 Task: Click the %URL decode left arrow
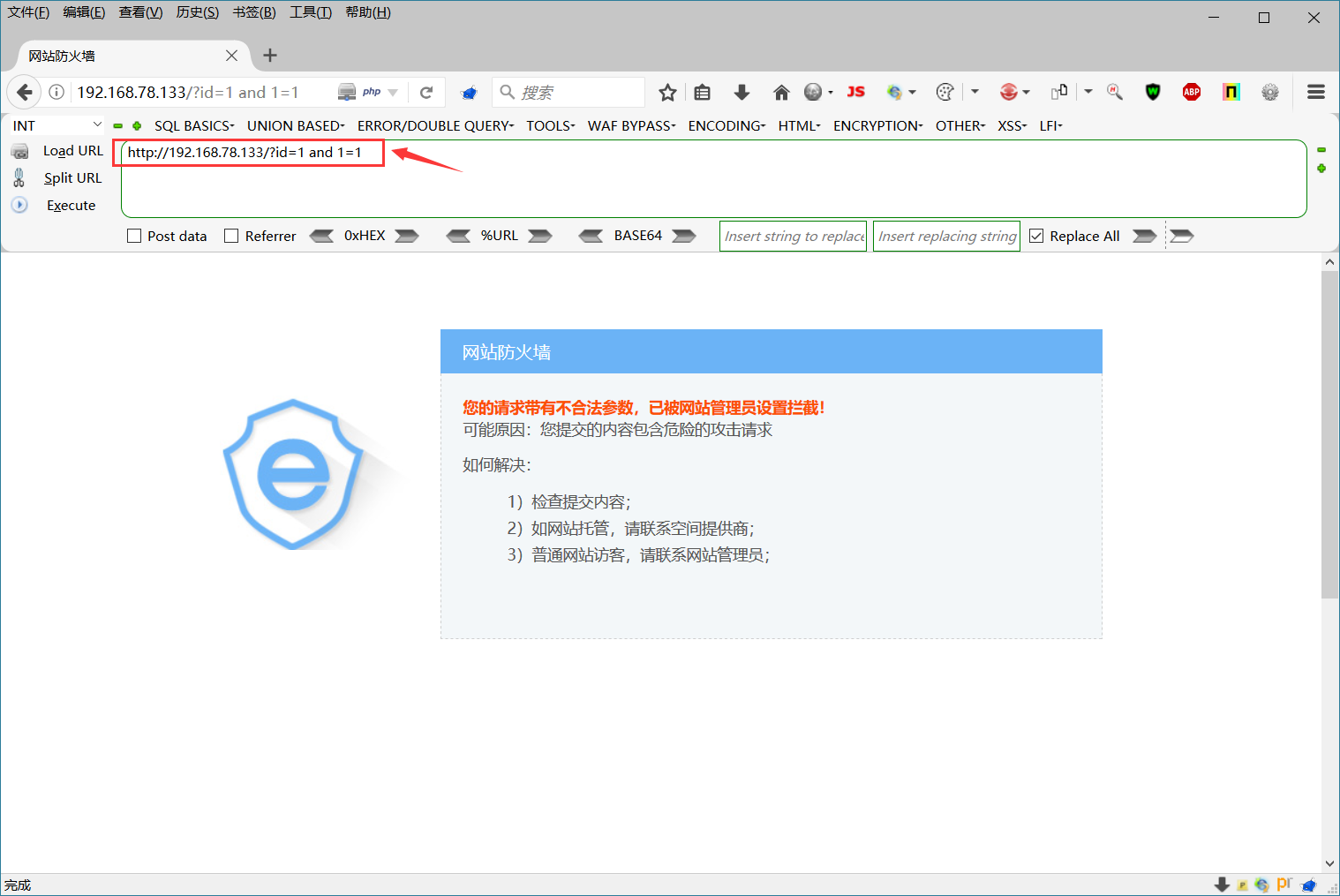pyautogui.click(x=458, y=236)
